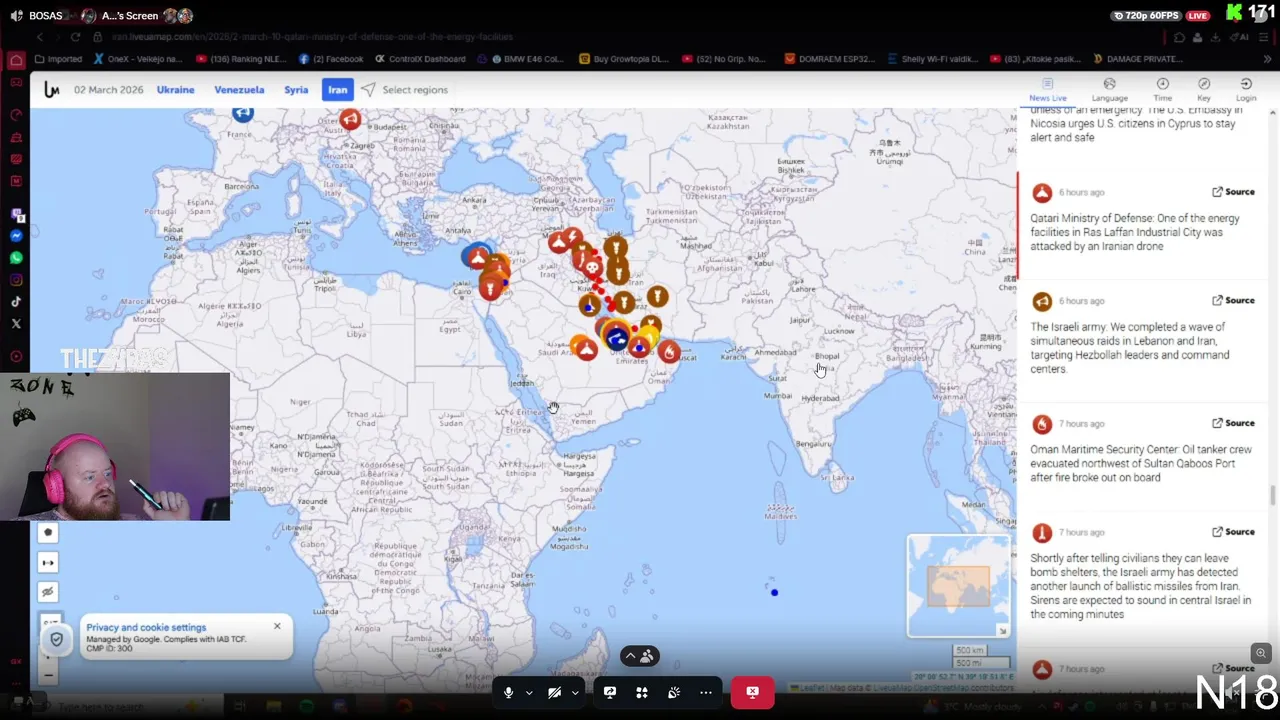Click the home icon in browser sidebar
The width and height of the screenshot is (1280, 720).
pos(16,60)
